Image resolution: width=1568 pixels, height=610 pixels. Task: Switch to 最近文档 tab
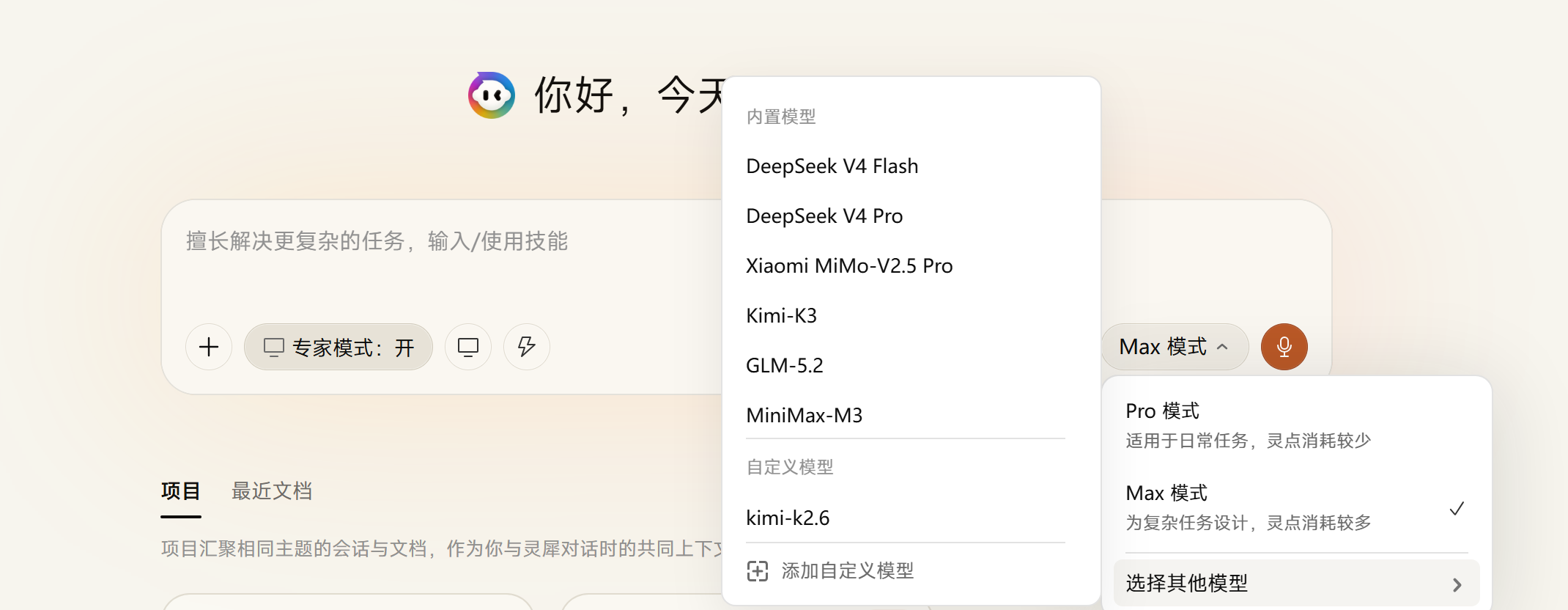pyautogui.click(x=272, y=491)
